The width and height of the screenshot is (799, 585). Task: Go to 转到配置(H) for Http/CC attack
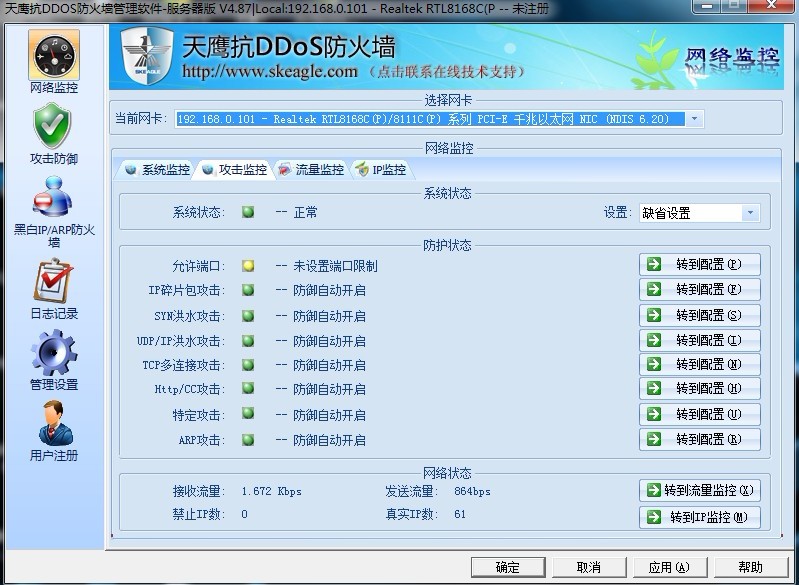point(700,388)
